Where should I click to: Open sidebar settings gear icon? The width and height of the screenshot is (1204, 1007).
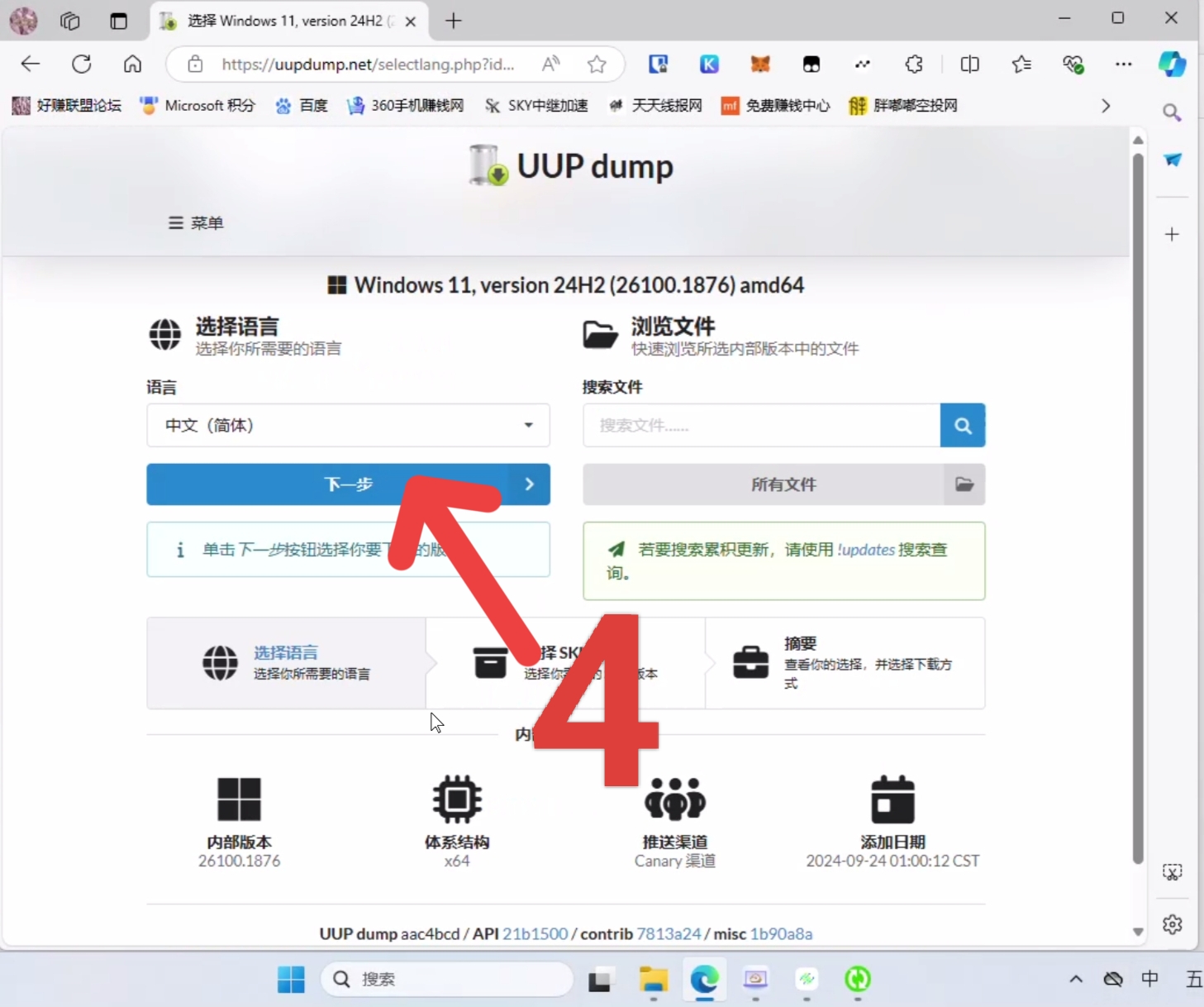tap(1172, 924)
